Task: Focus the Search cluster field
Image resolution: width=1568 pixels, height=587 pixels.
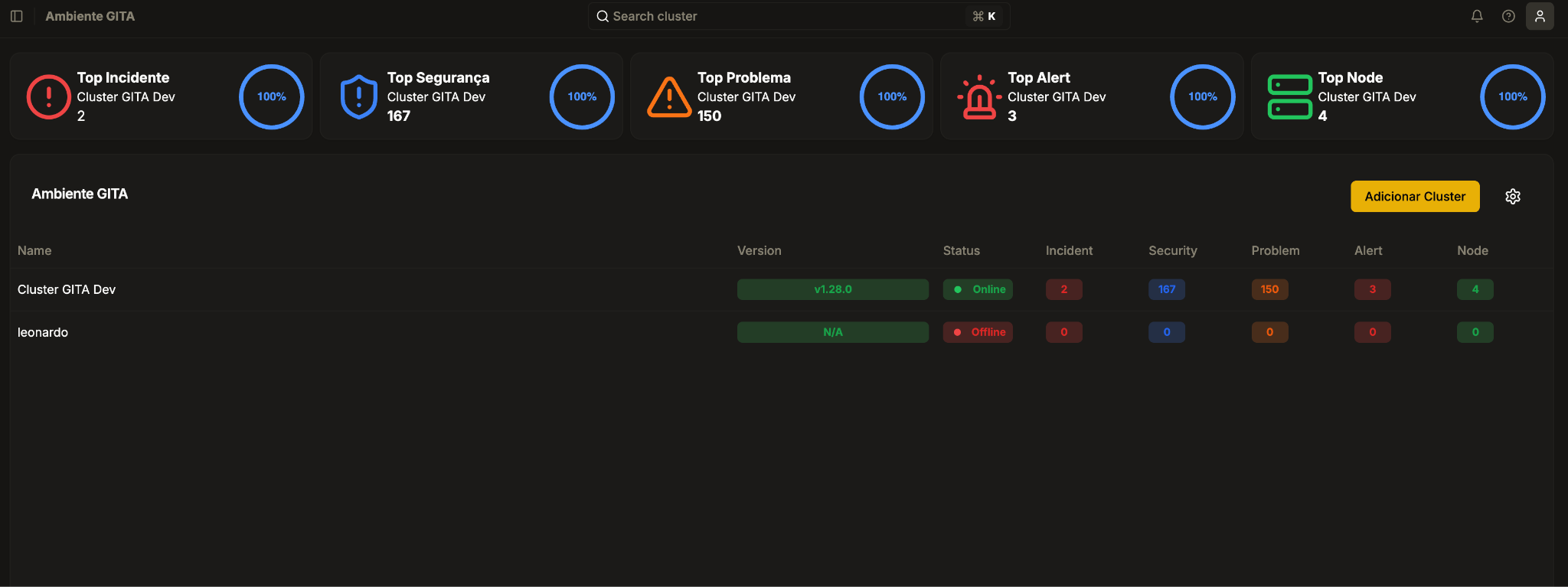Action: point(799,16)
